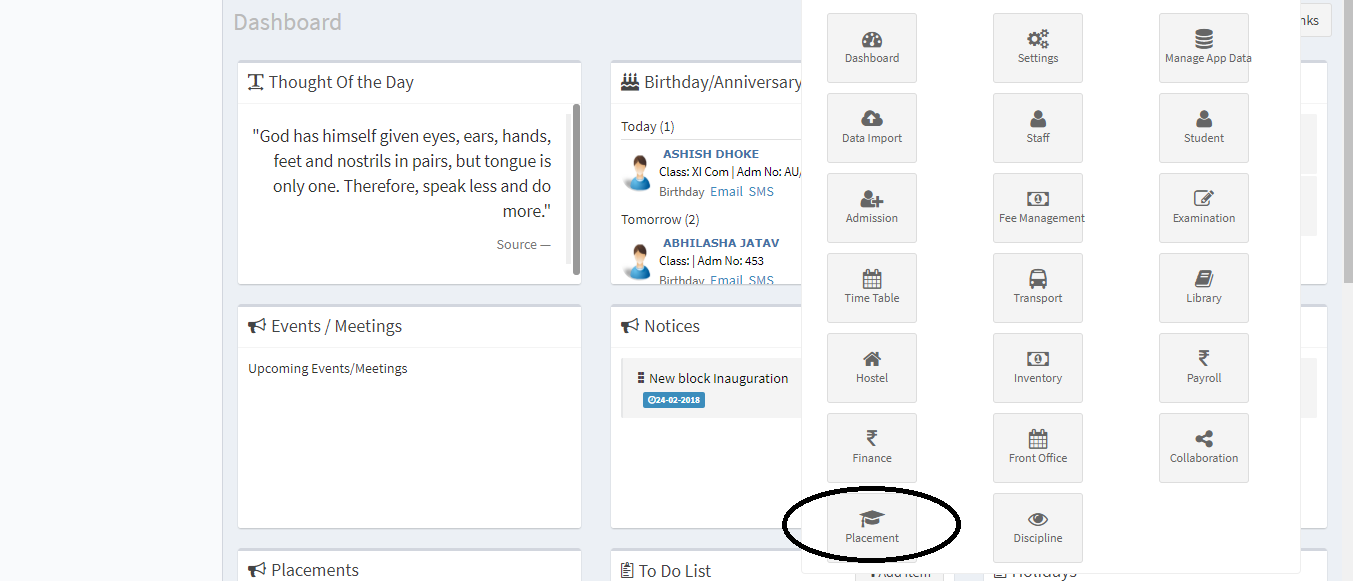Open the Finance module tile
The image size is (1353, 581).
[x=872, y=448]
